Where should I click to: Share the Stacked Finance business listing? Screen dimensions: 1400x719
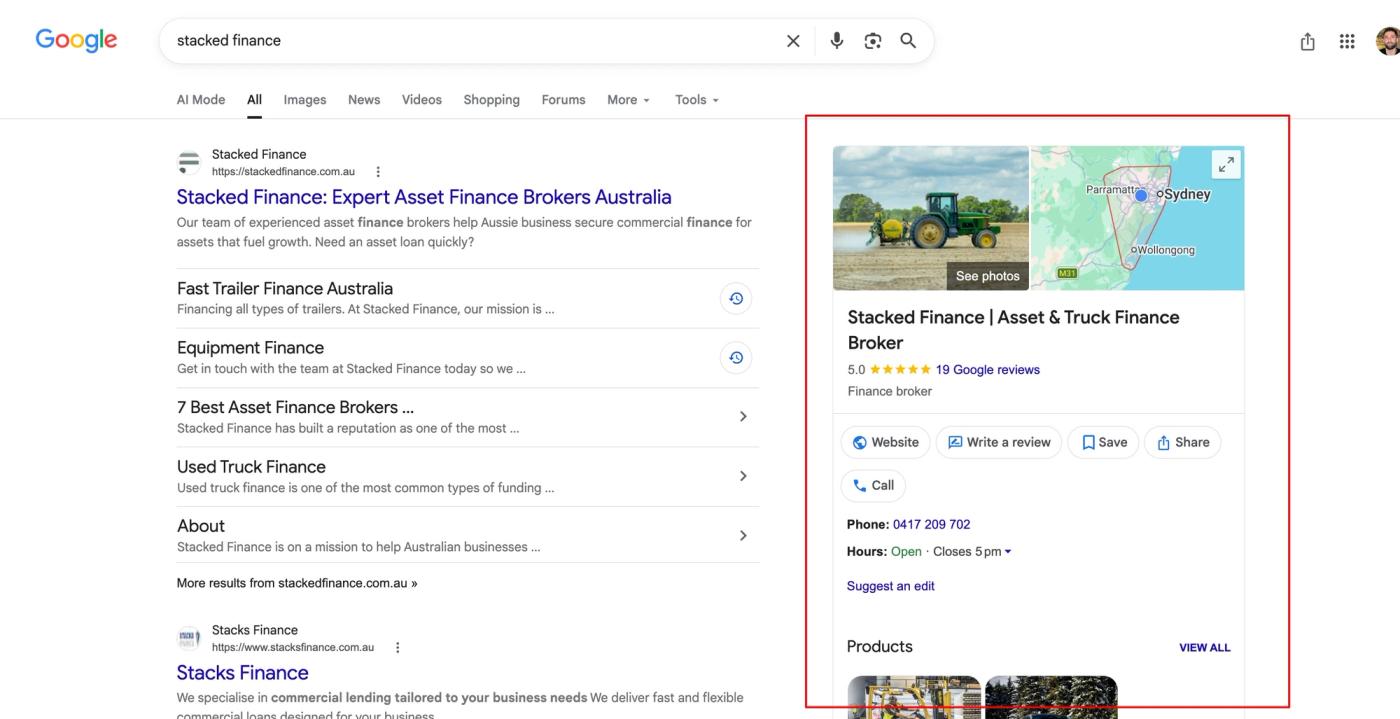click(x=1183, y=442)
